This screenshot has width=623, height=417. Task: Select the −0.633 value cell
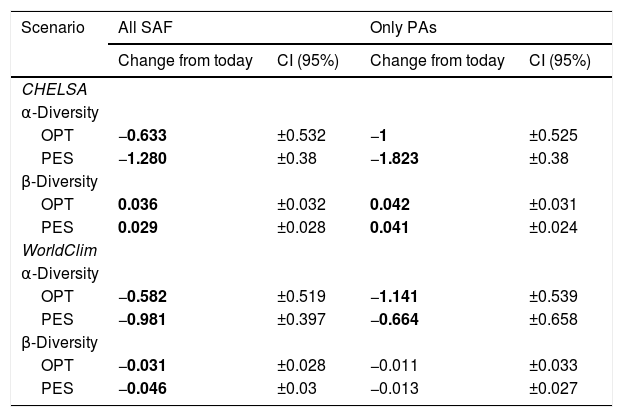(144, 135)
